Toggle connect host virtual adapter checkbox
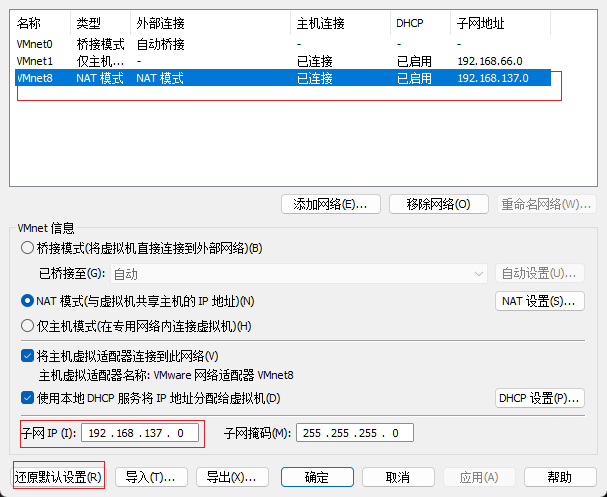The image size is (607, 497). point(27,356)
